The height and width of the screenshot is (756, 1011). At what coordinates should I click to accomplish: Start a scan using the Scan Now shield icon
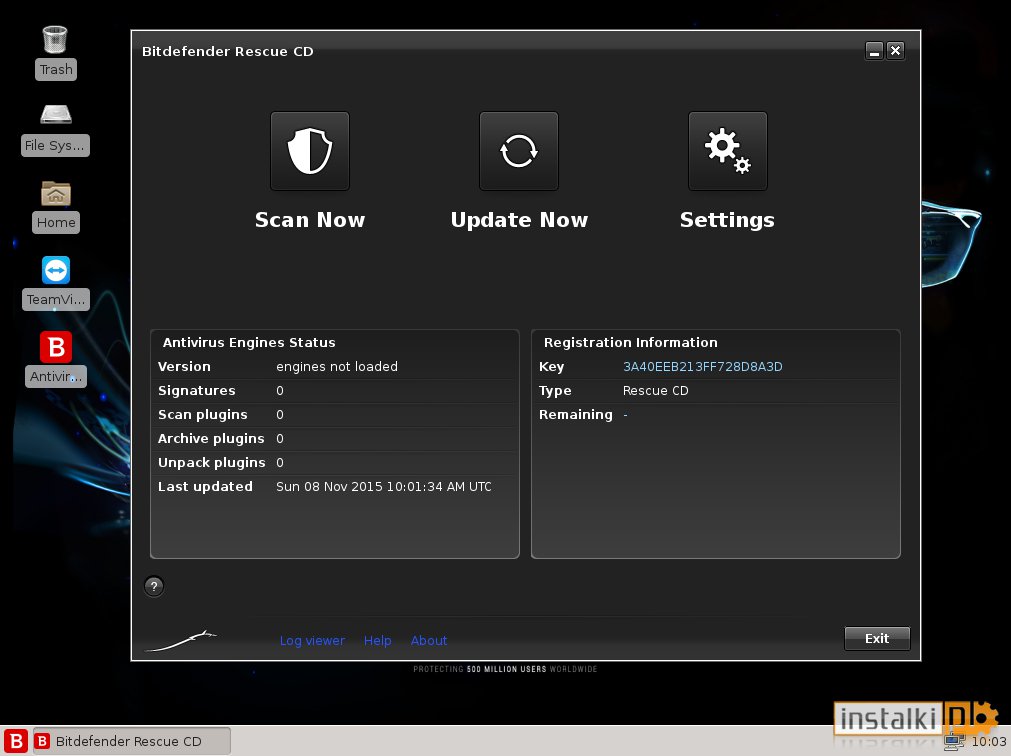pyautogui.click(x=309, y=151)
